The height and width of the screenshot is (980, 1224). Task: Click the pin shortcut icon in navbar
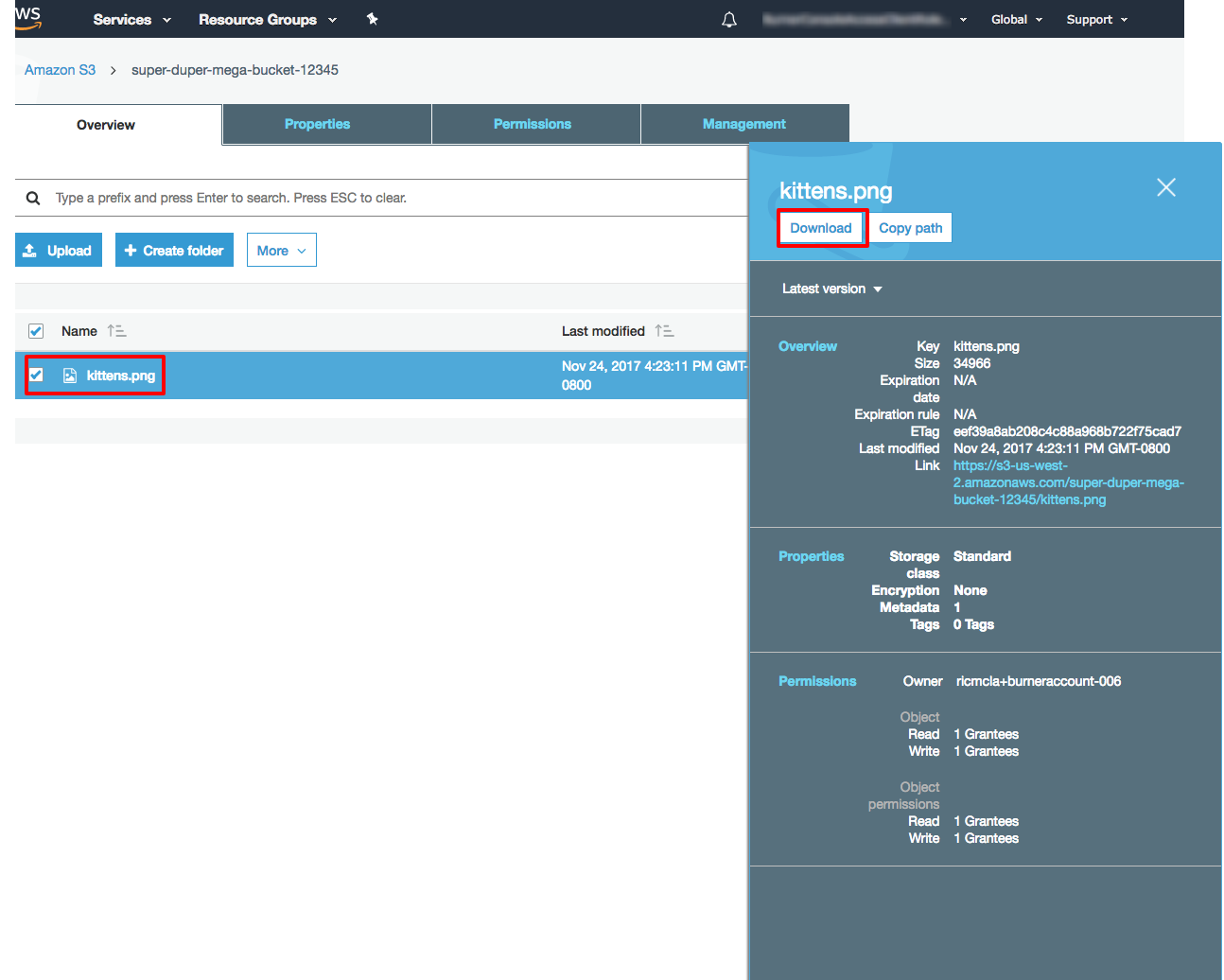click(373, 19)
